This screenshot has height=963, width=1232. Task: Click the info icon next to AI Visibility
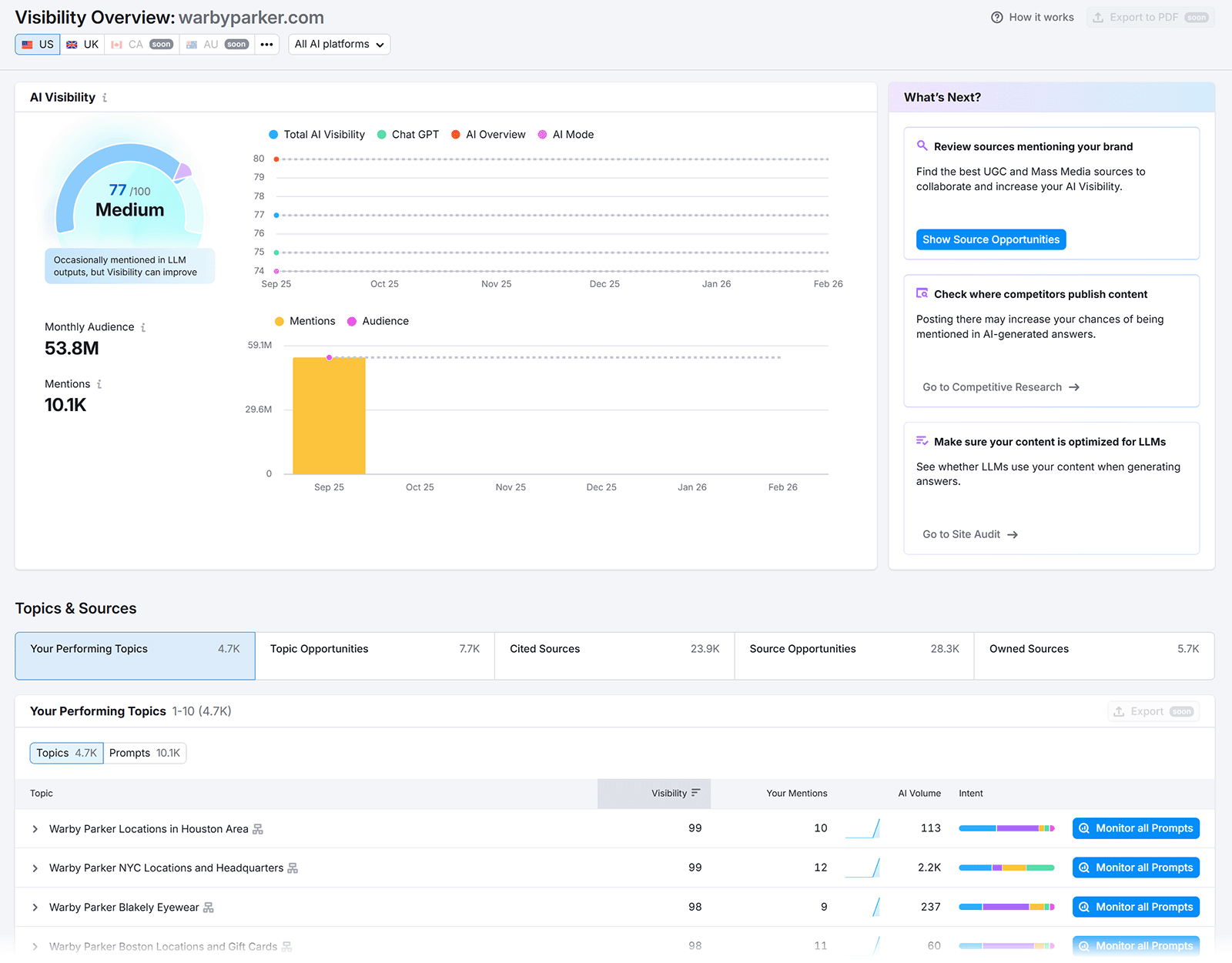(105, 98)
